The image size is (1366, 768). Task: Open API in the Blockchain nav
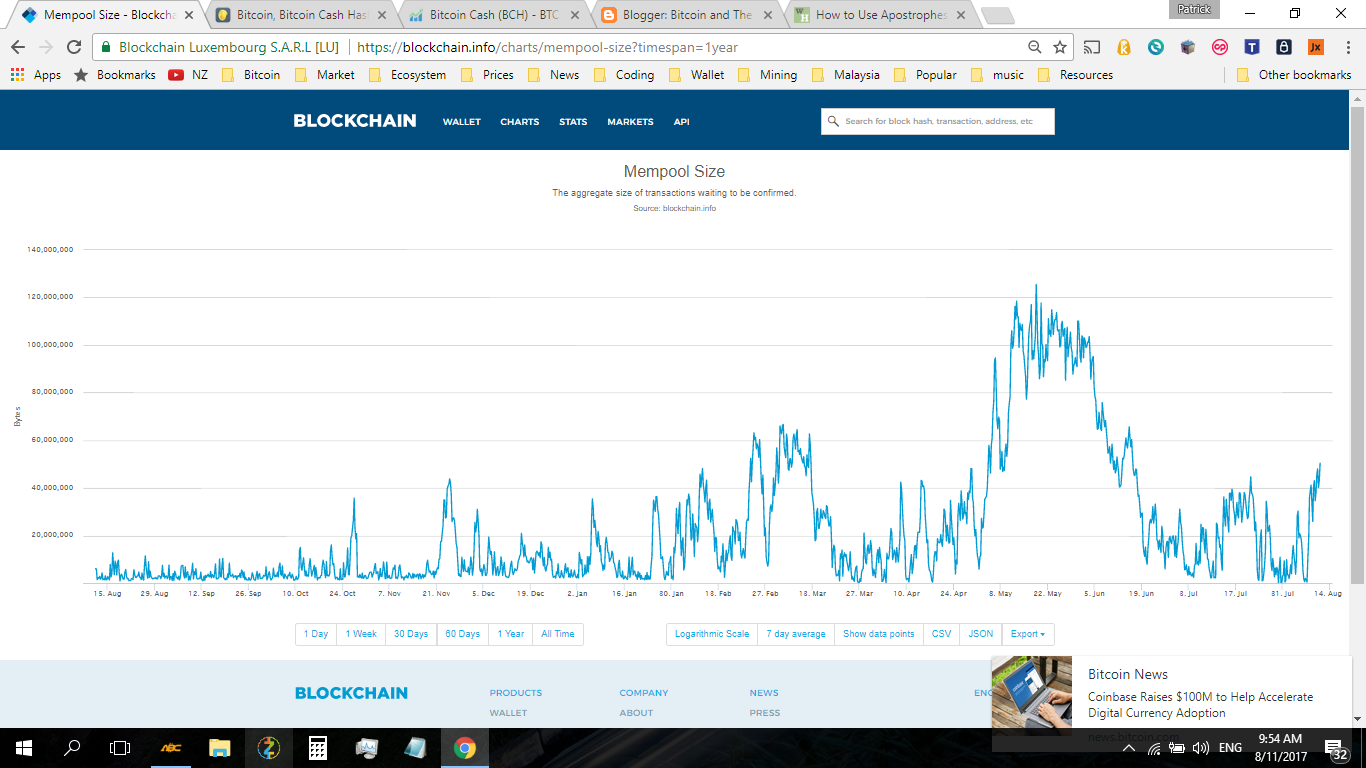681,122
